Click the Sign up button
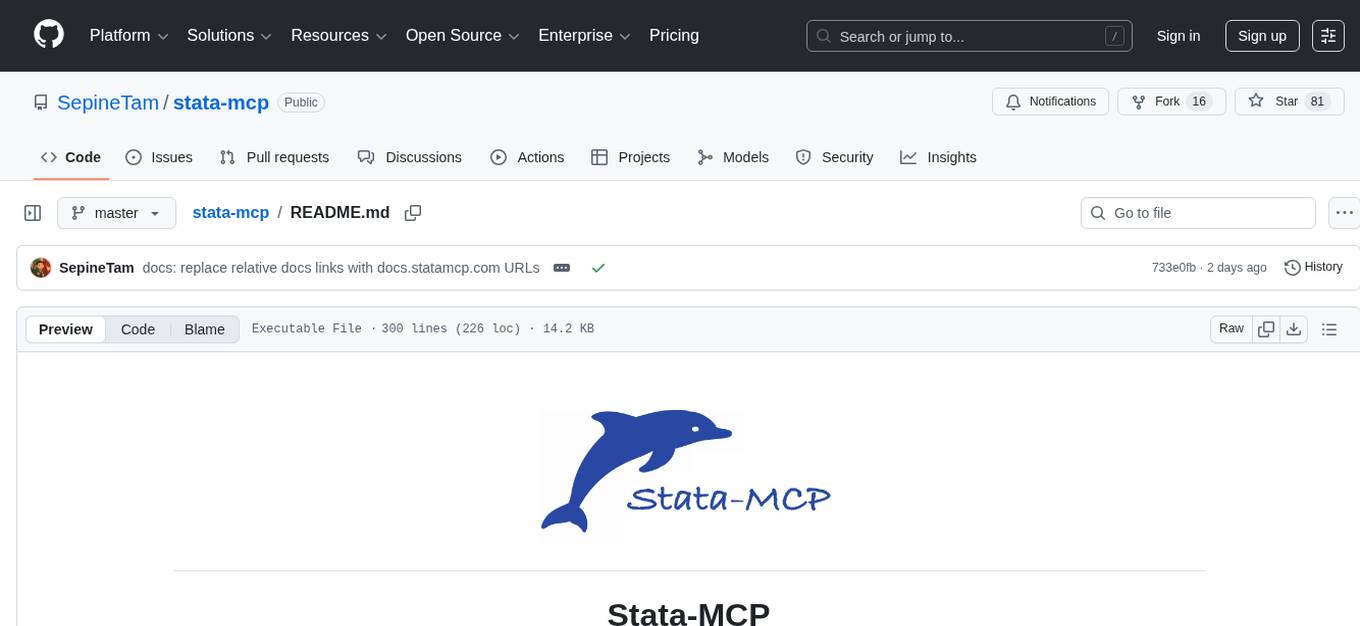 click(1261, 35)
